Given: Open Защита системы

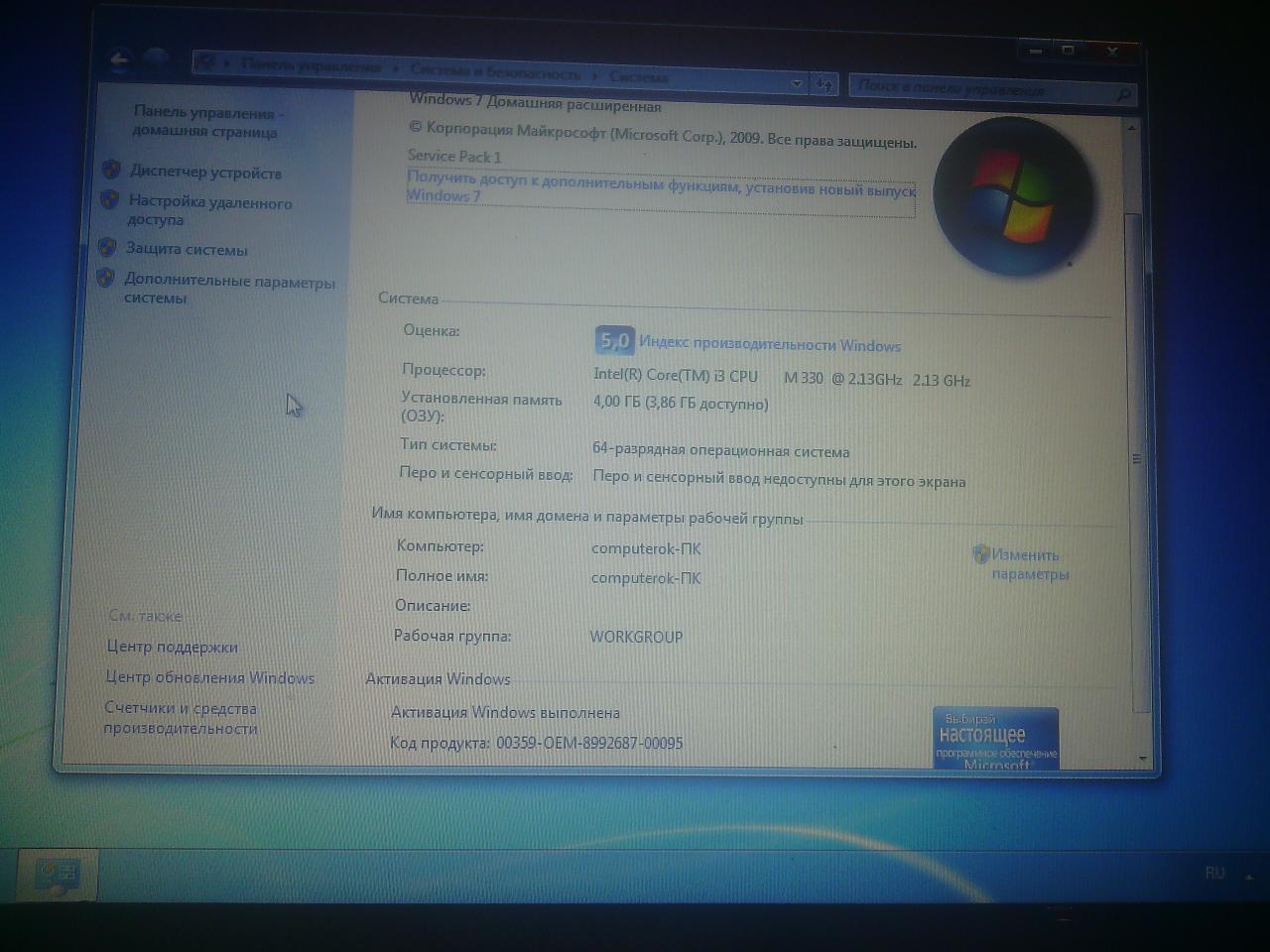Looking at the screenshot, I should click(187, 249).
